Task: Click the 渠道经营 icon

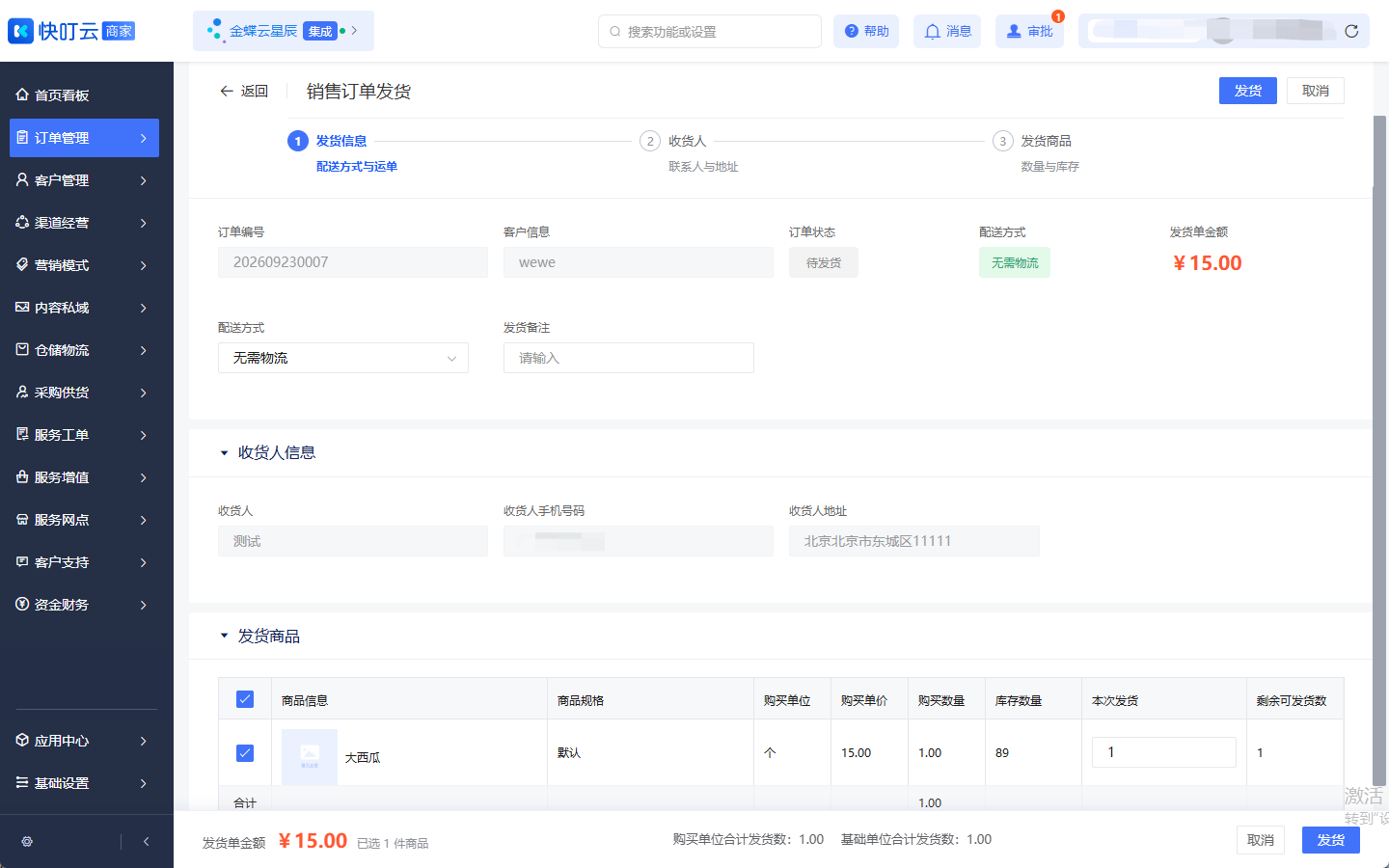Action: 22,222
